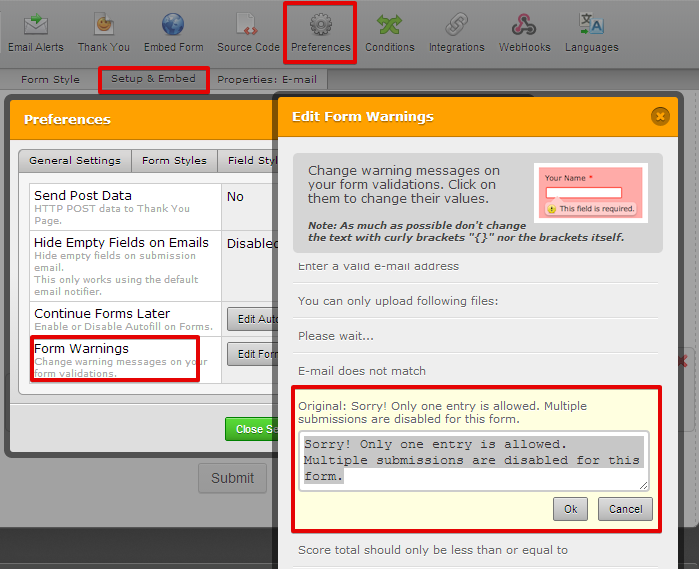Switch to Form Styles preferences tab
The height and width of the screenshot is (569, 699).
pos(174,160)
